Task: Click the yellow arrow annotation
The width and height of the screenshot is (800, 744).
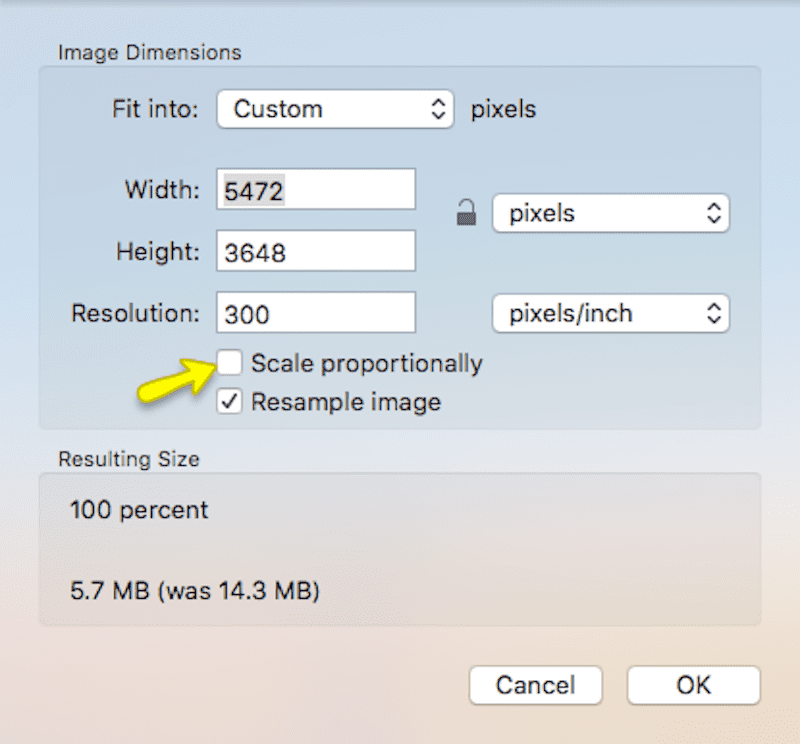Action: (176, 383)
